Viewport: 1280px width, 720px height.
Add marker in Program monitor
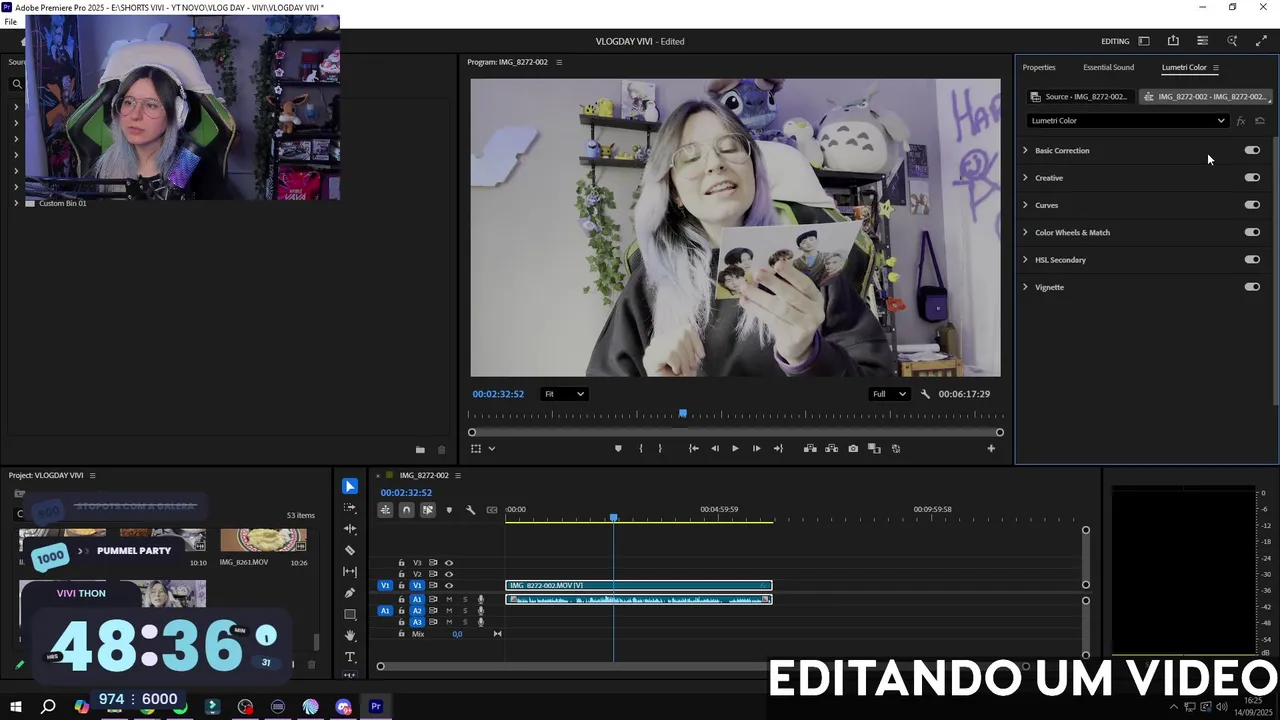(x=618, y=448)
